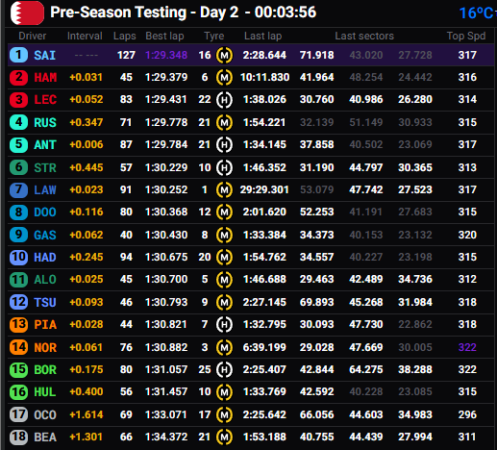Viewport: 497px width, 450px height.
Task: Click NOR's purple top speed 322
Action: [467, 347]
